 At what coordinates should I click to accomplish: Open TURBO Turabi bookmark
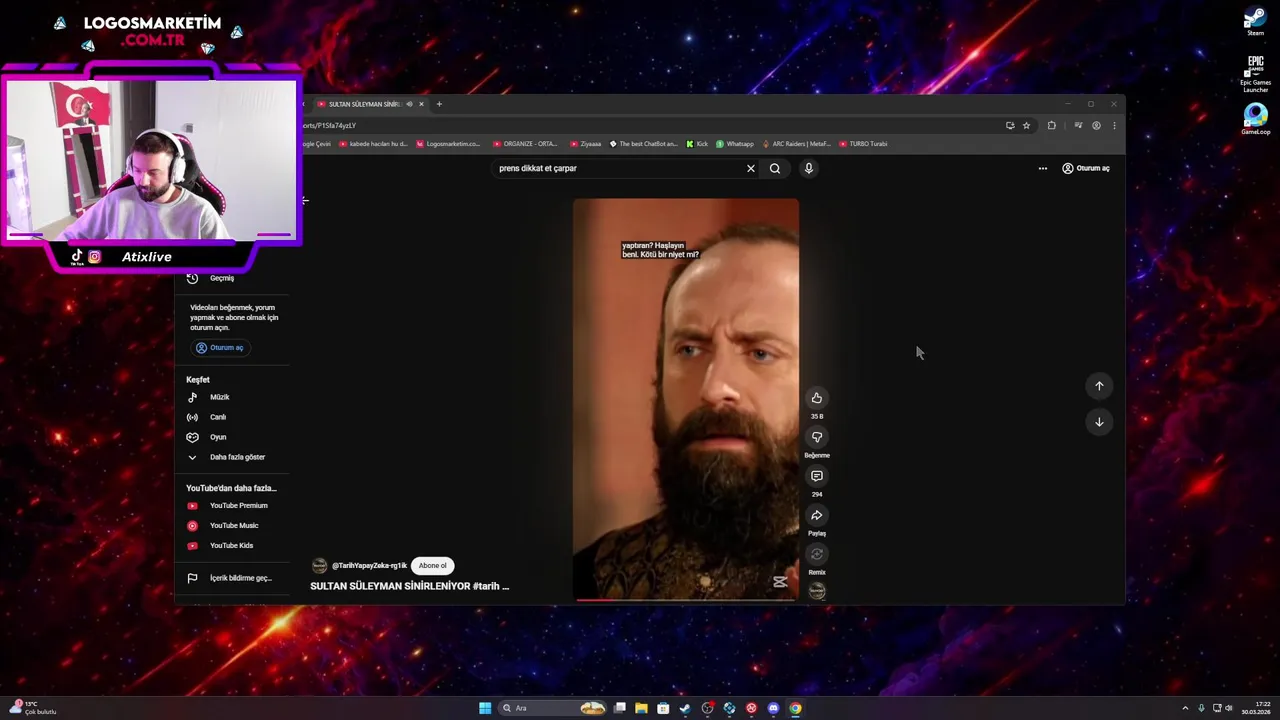(x=864, y=144)
